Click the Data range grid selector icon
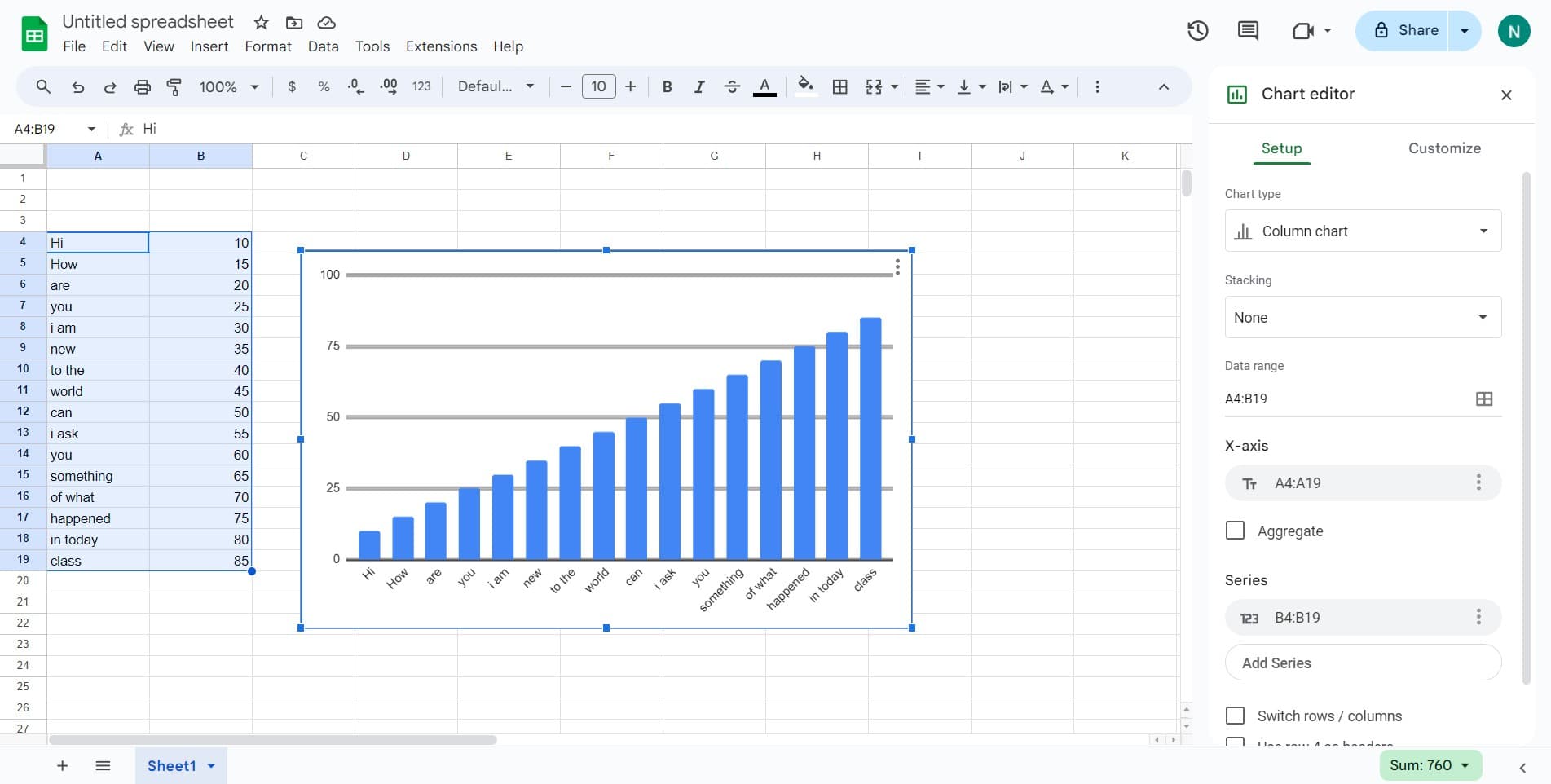This screenshot has width=1551, height=784. 1483,399
